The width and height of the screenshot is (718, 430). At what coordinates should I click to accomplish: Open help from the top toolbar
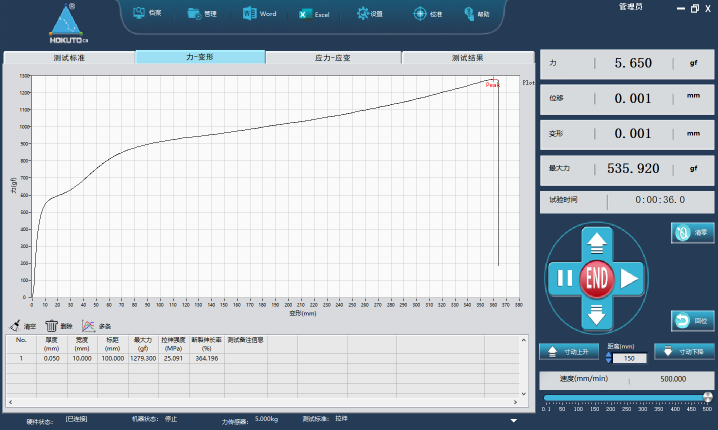coord(469,14)
